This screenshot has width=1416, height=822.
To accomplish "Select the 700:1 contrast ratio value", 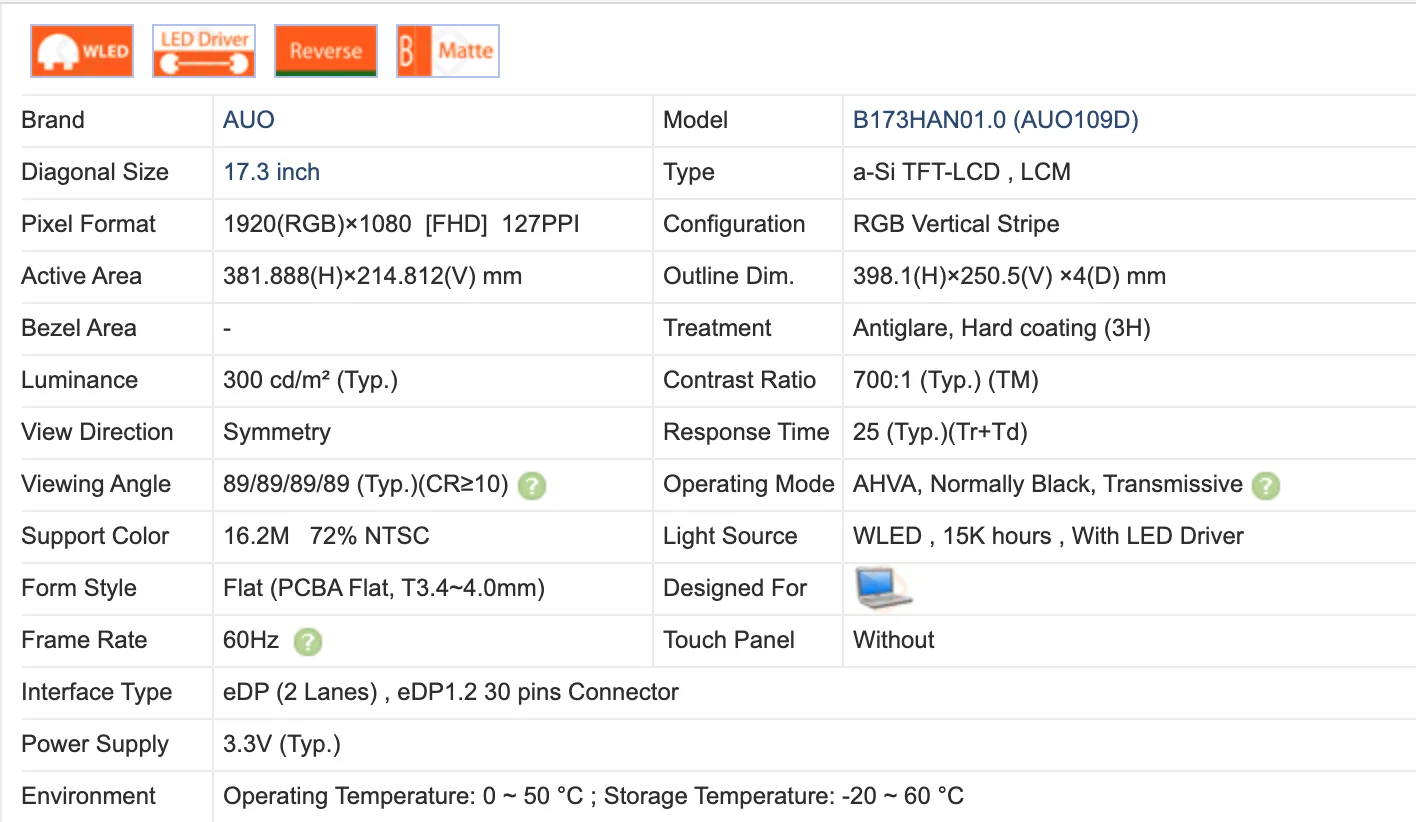I will [x=946, y=380].
